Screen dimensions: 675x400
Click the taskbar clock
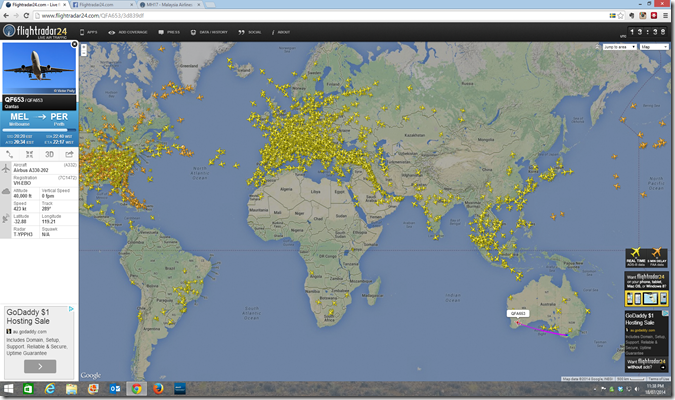click(x=655, y=389)
